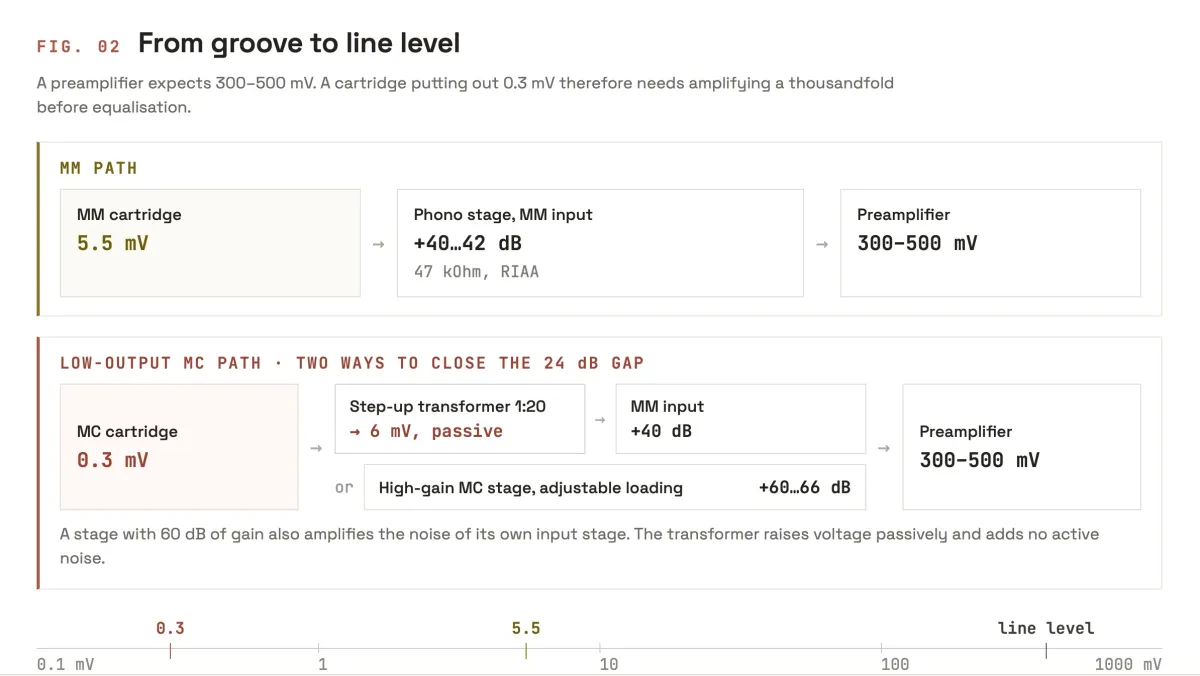Click the MM input +40 dB box
Screen dimensions: 1200x676
pyautogui.click(x=741, y=419)
